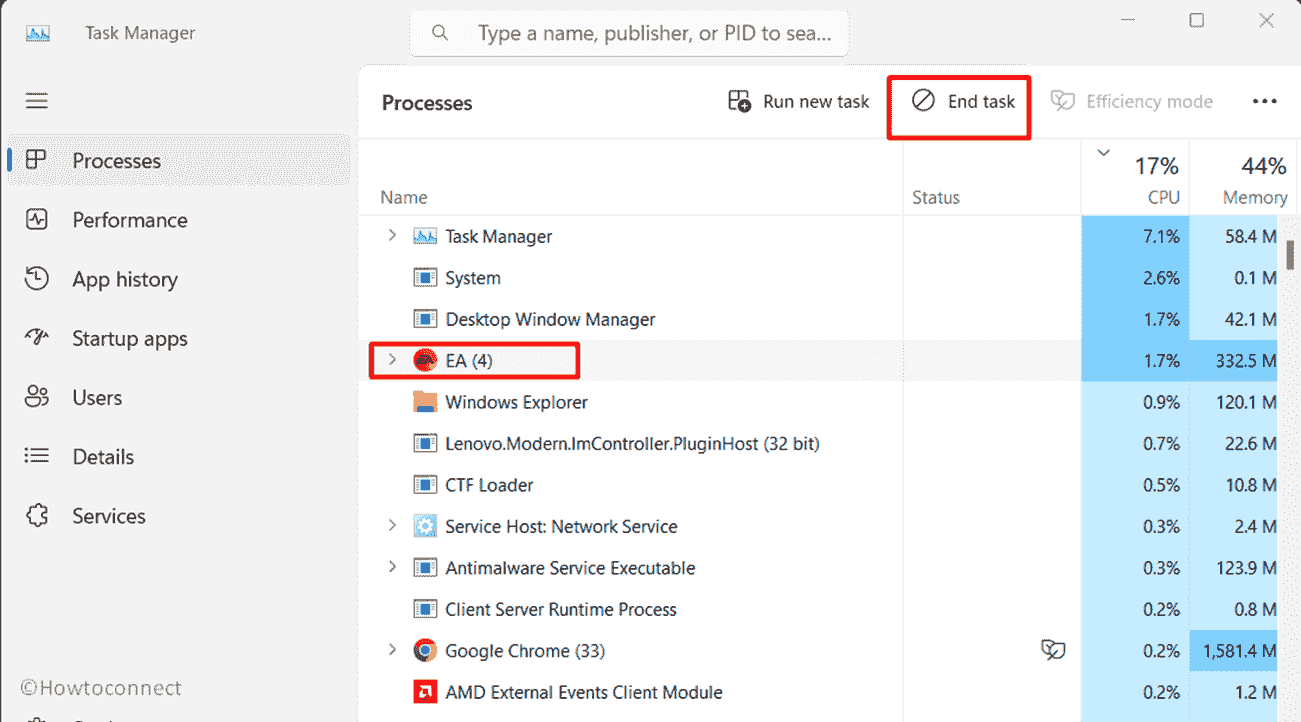This screenshot has width=1301, height=722.
Task: Open the Services page
Action: [179, 516]
